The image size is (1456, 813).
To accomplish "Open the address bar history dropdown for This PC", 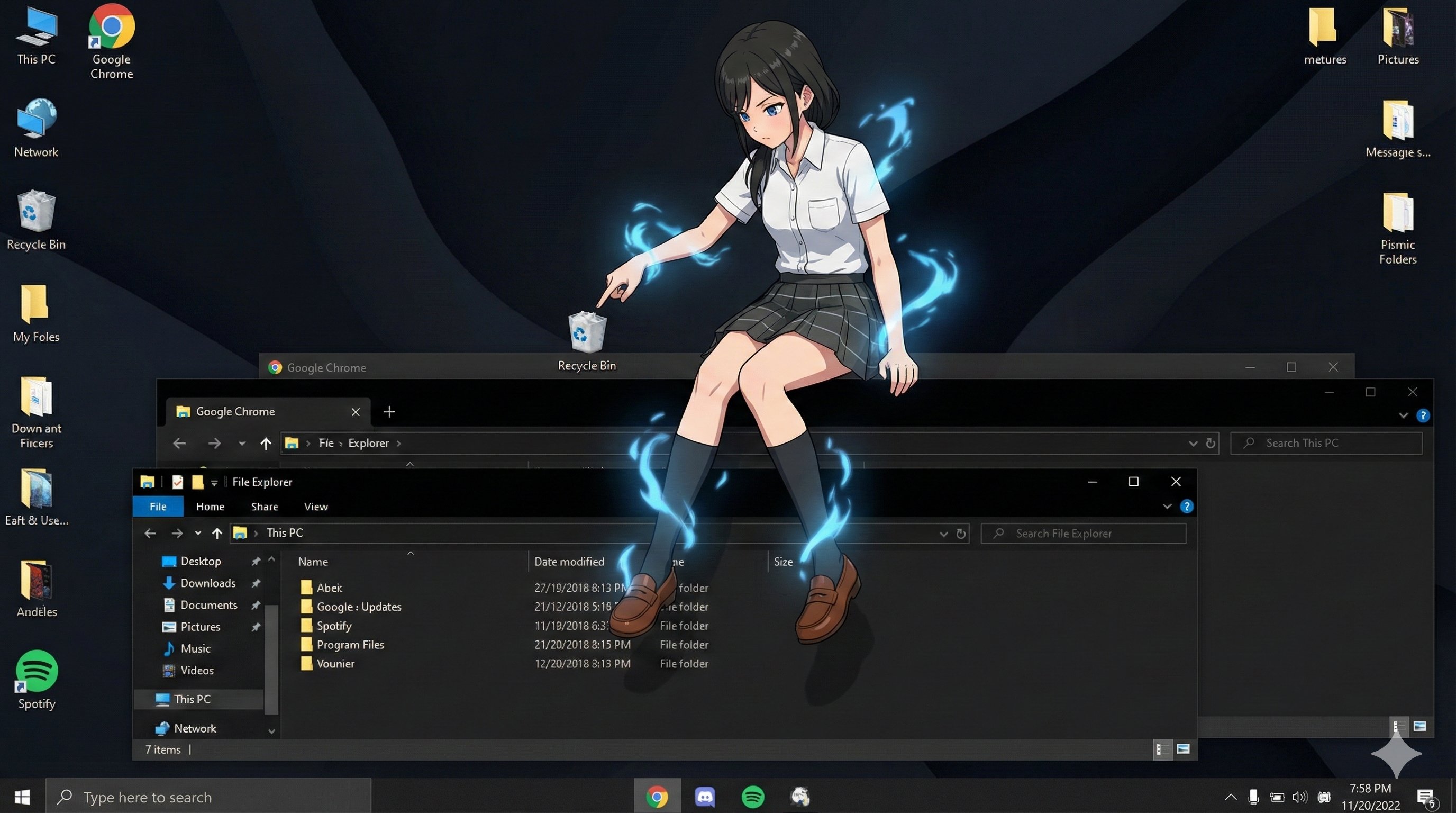I will (x=943, y=533).
